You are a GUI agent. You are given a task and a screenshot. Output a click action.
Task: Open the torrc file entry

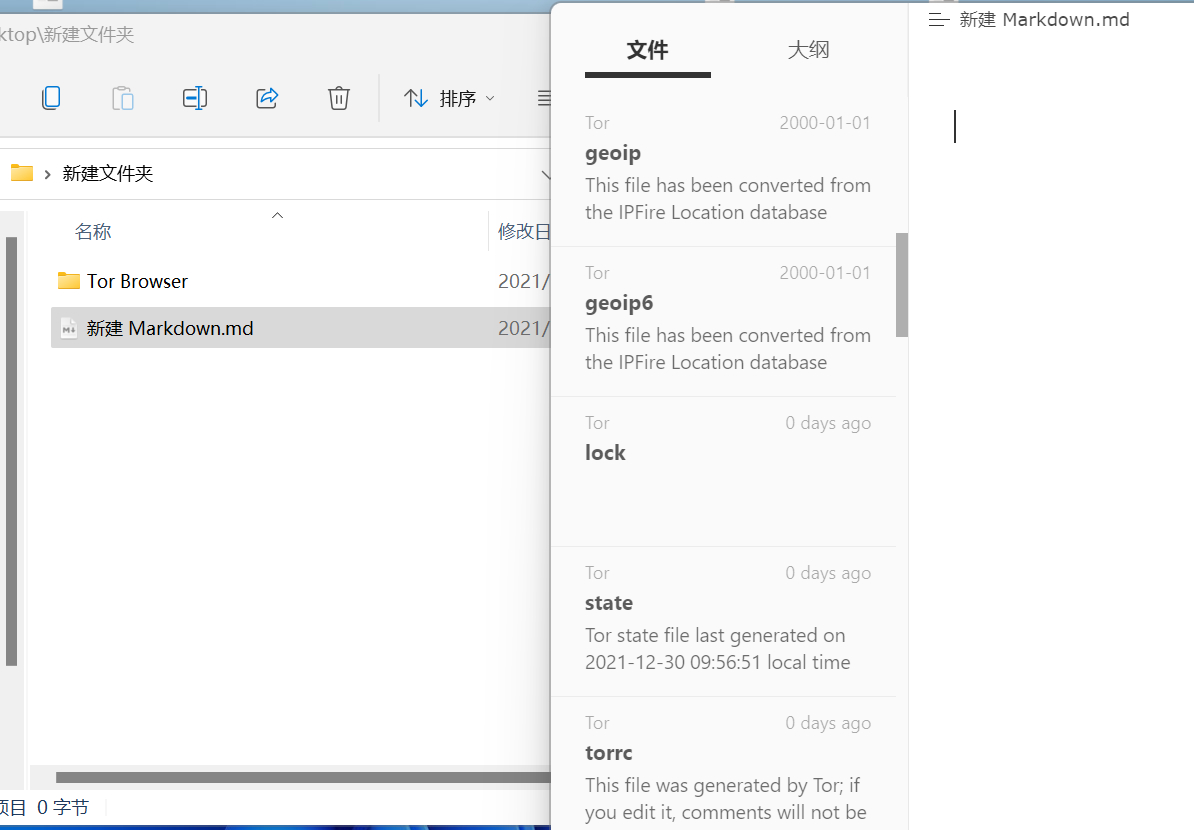tap(723, 763)
